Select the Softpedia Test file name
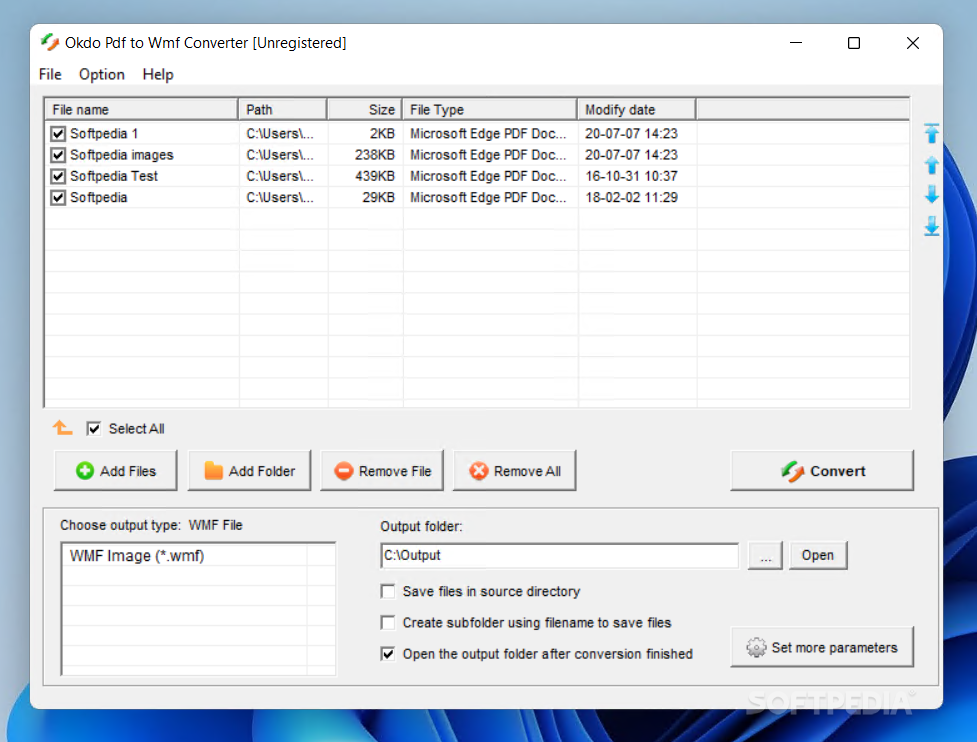This screenshot has width=977, height=742. [x=114, y=176]
